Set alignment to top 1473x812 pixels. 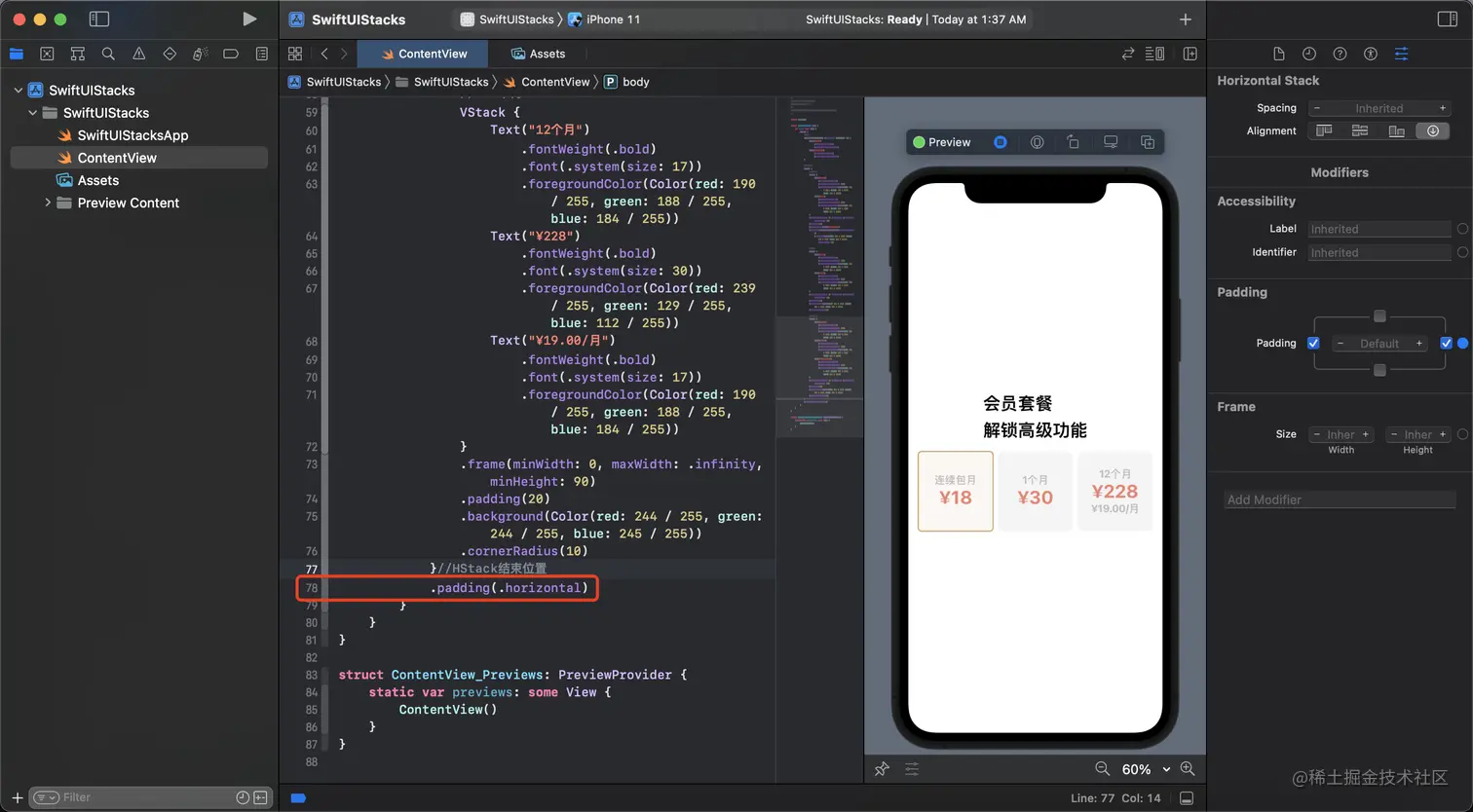pyautogui.click(x=1324, y=130)
